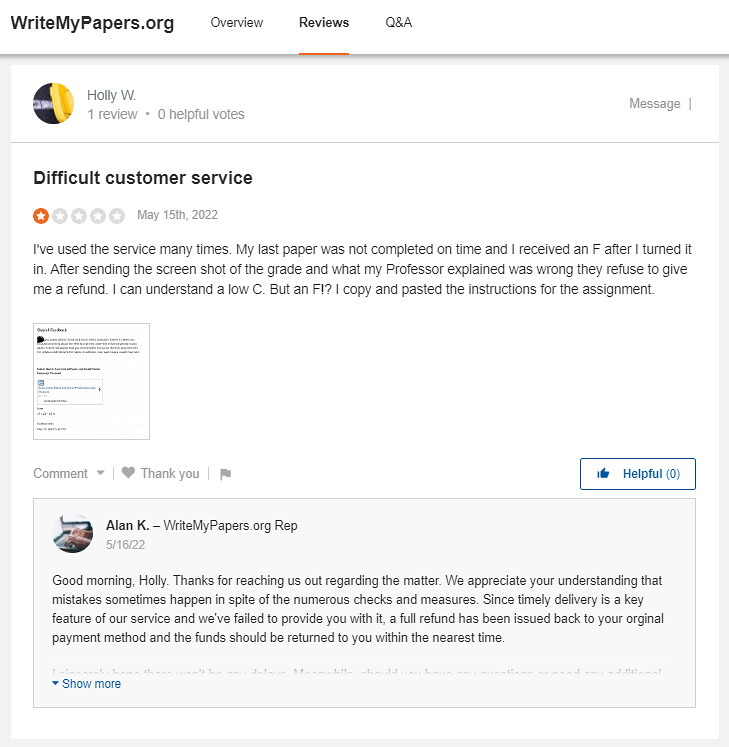Viewport: 729px width, 747px height.
Task: Expand the reply with Show more
Action: (86, 684)
